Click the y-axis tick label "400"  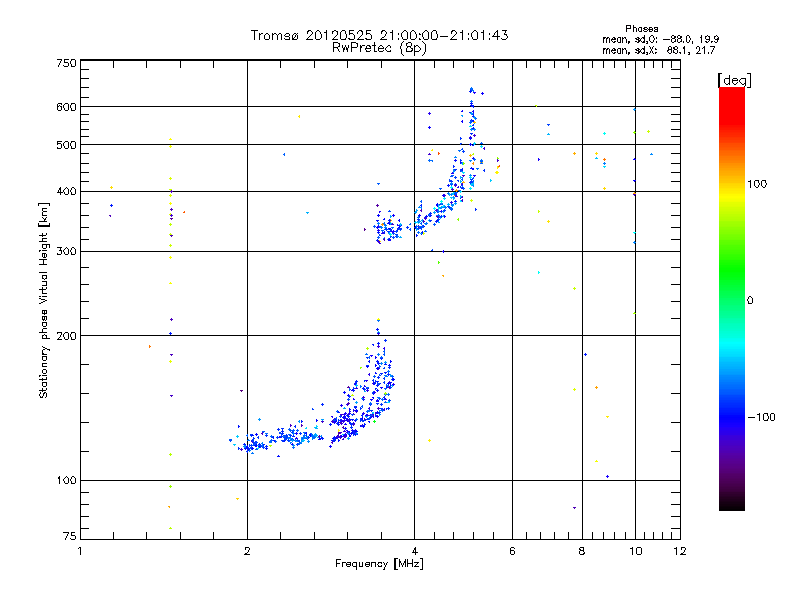coord(66,192)
